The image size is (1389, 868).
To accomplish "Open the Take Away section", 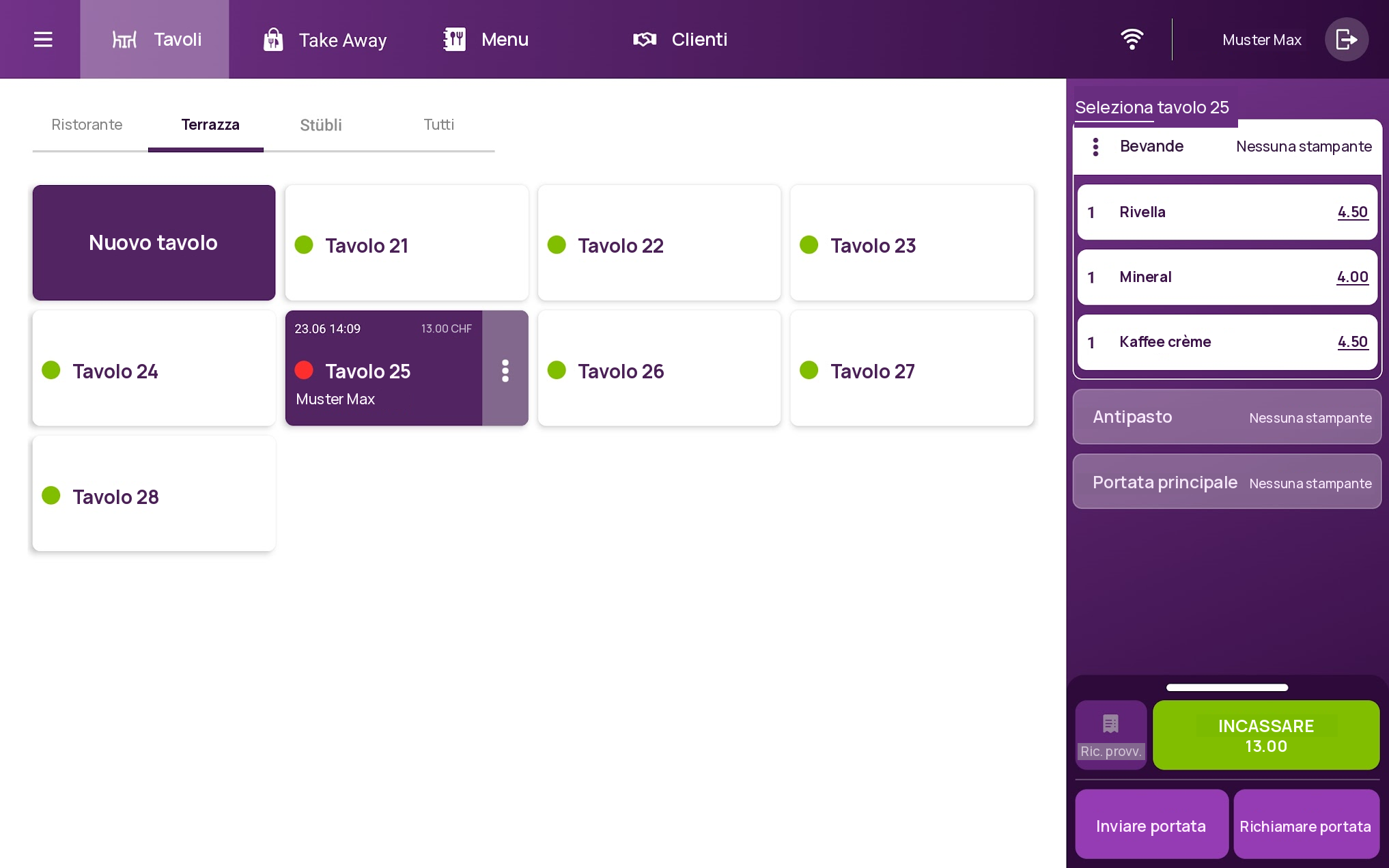I will (x=324, y=40).
